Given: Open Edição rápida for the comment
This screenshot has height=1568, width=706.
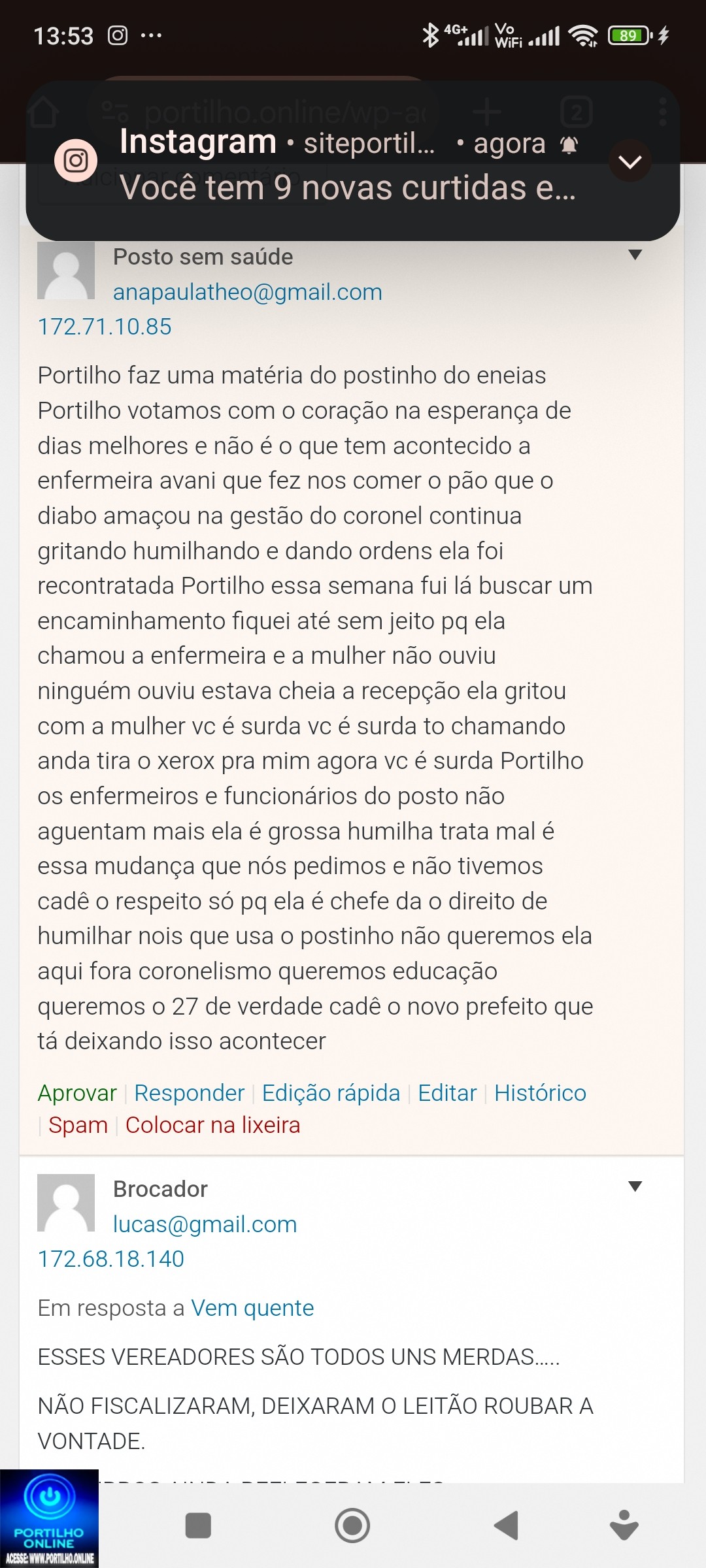Looking at the screenshot, I should (x=331, y=1093).
